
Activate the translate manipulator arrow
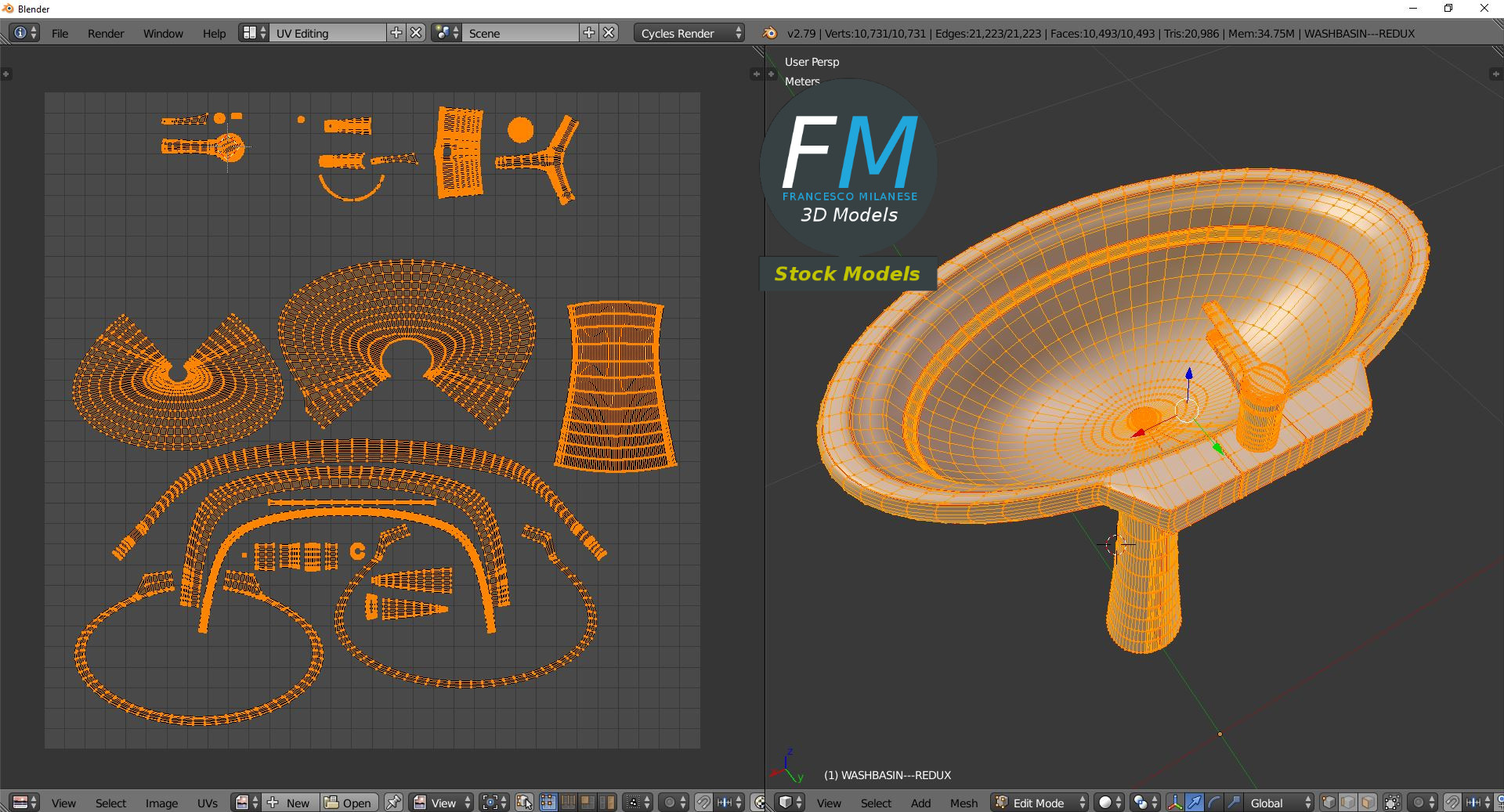1195,803
